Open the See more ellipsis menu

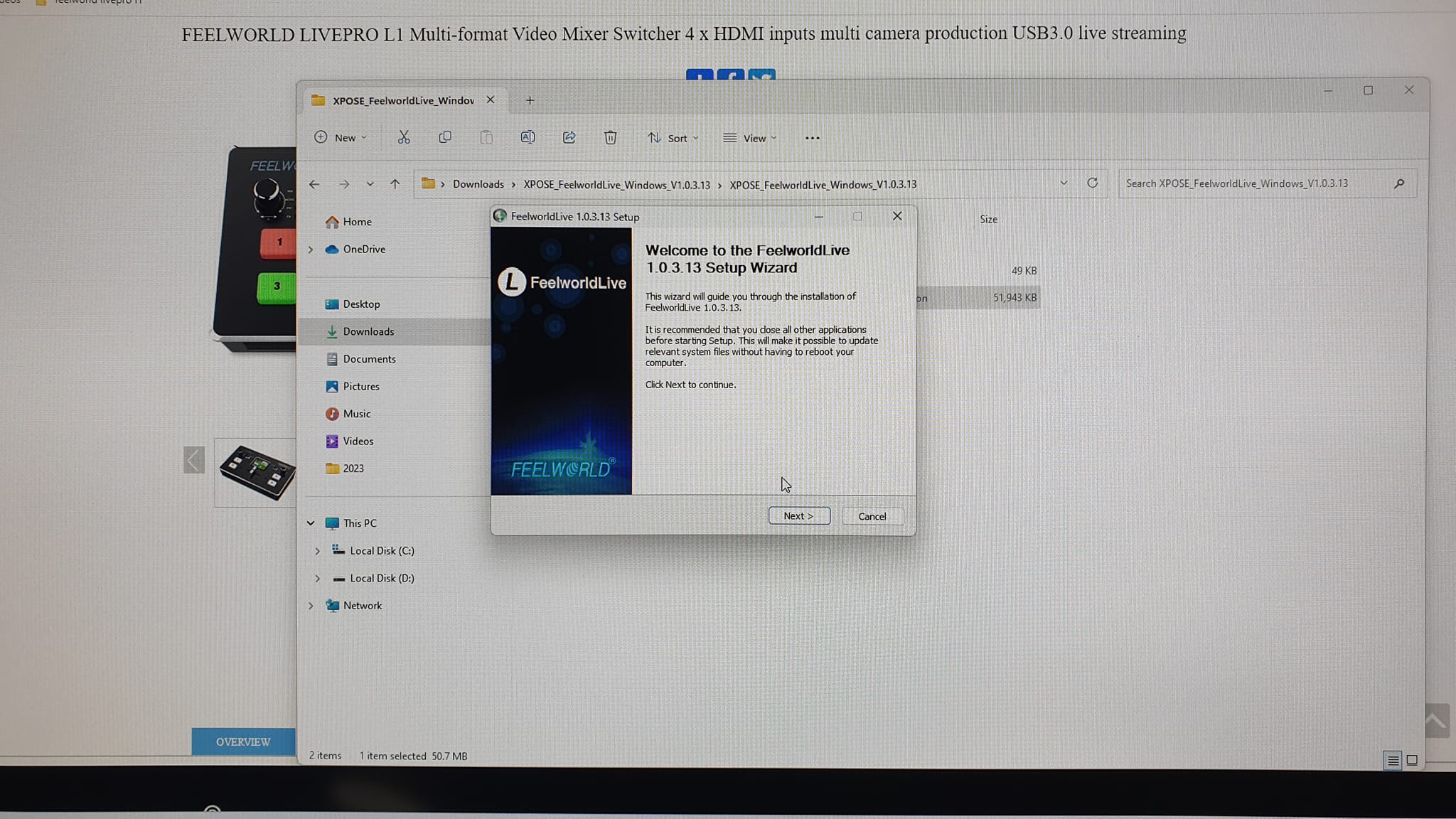tap(812, 138)
